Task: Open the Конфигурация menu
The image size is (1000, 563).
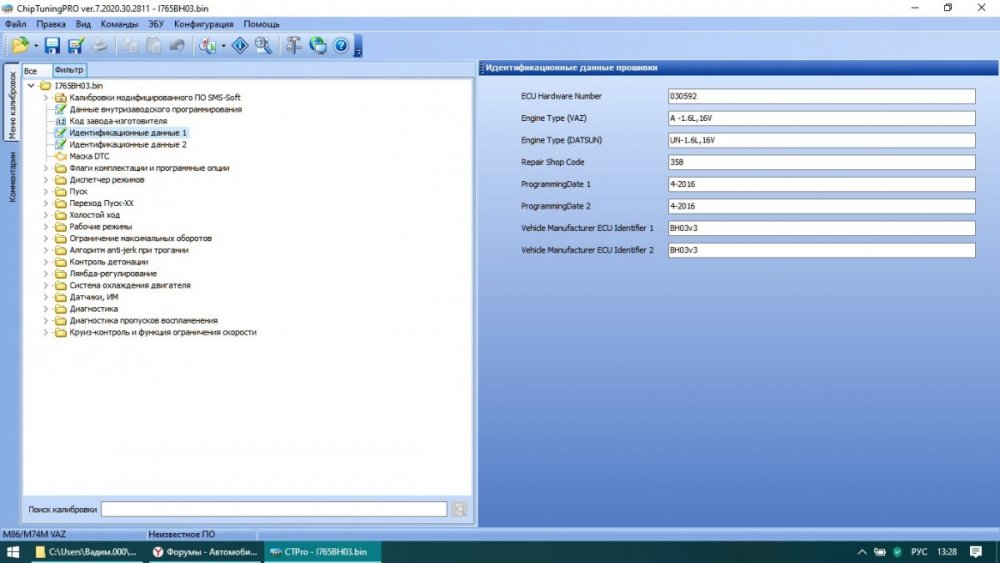Action: coord(204,24)
